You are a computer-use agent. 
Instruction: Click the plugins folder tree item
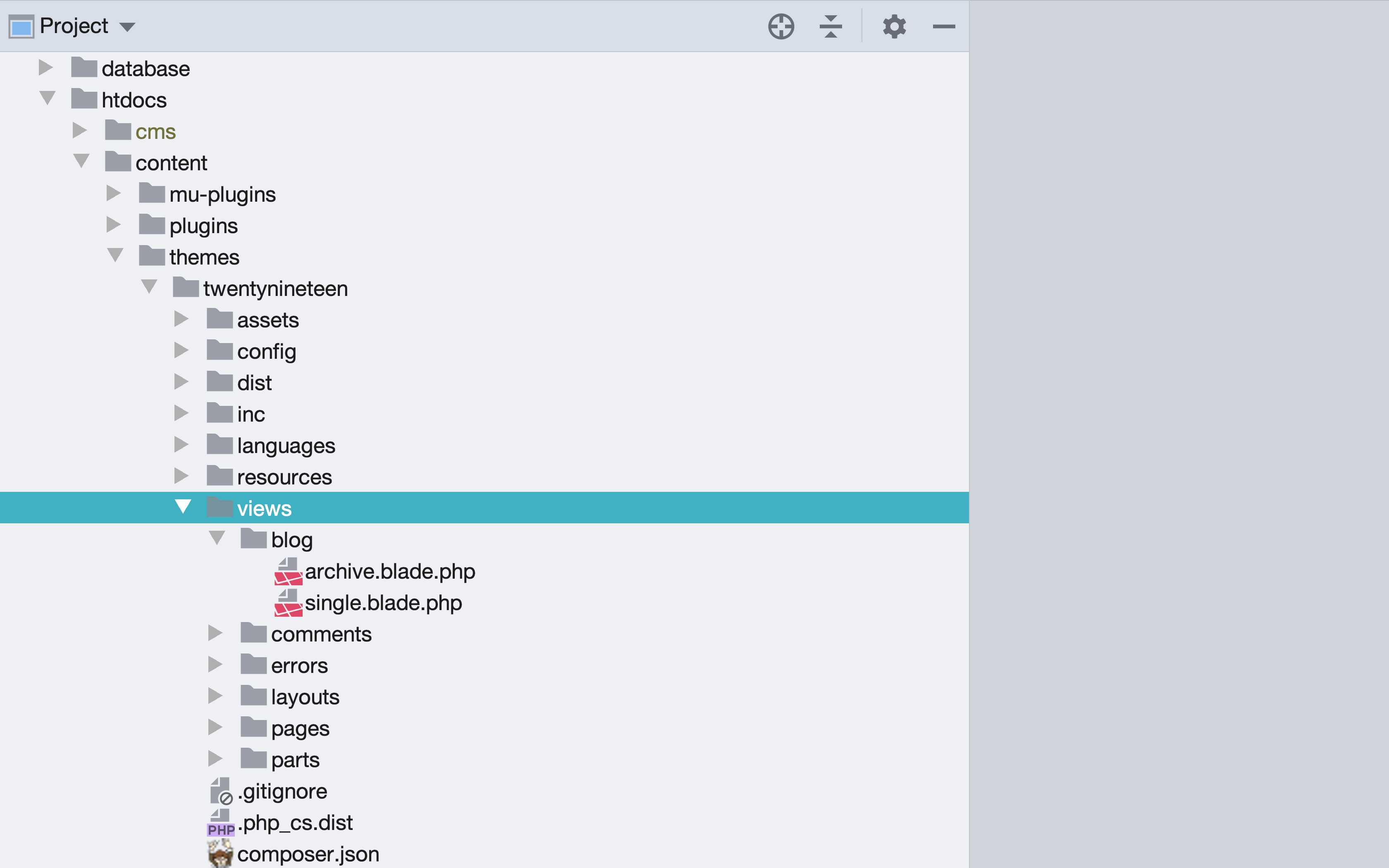(x=203, y=225)
